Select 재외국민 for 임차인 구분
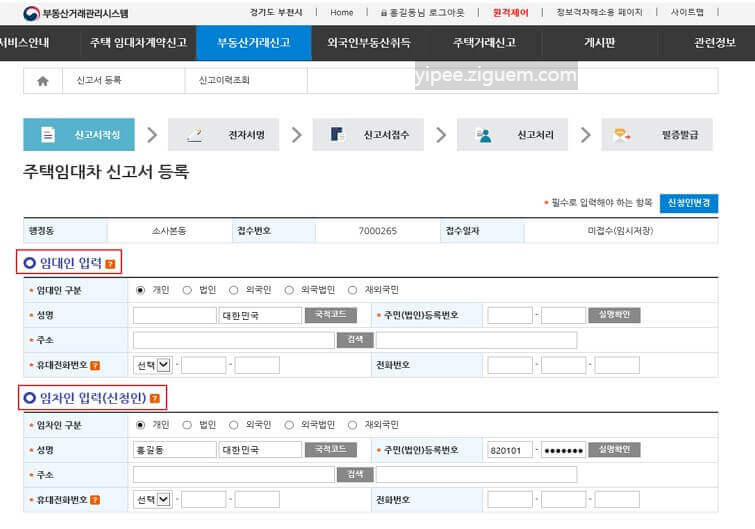 tap(352, 425)
